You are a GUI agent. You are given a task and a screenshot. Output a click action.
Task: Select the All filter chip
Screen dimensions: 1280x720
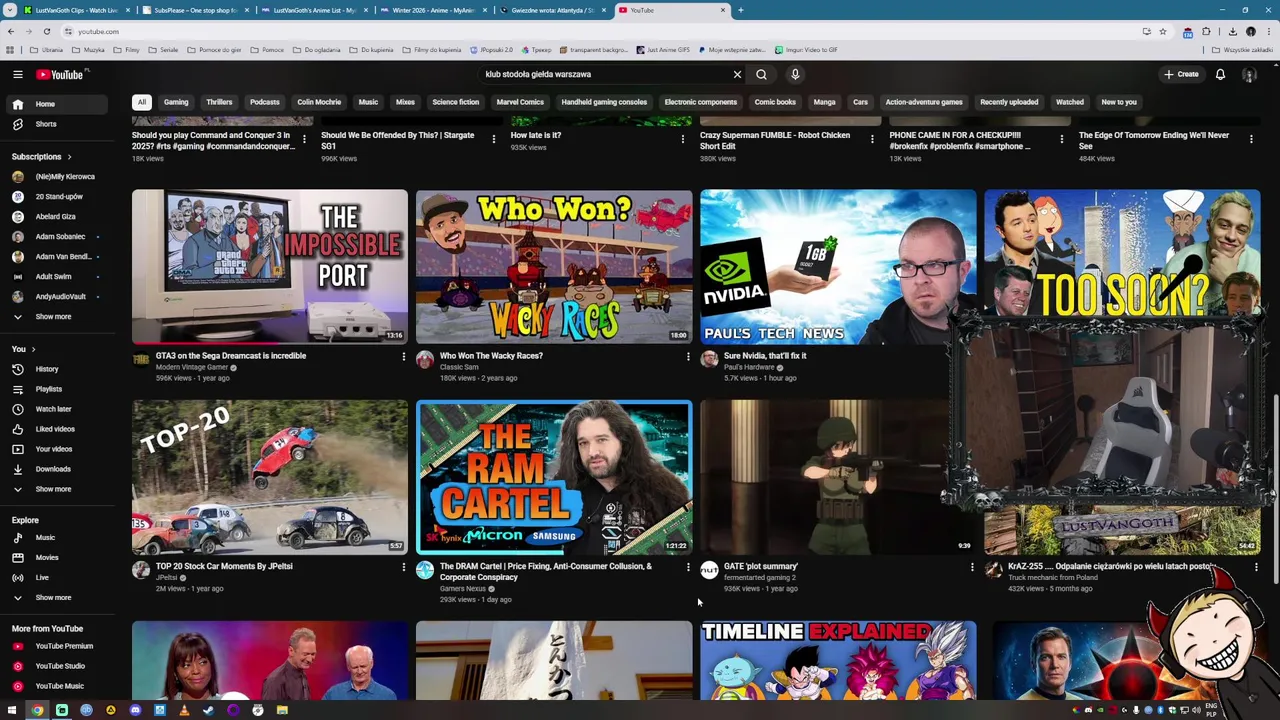(142, 102)
